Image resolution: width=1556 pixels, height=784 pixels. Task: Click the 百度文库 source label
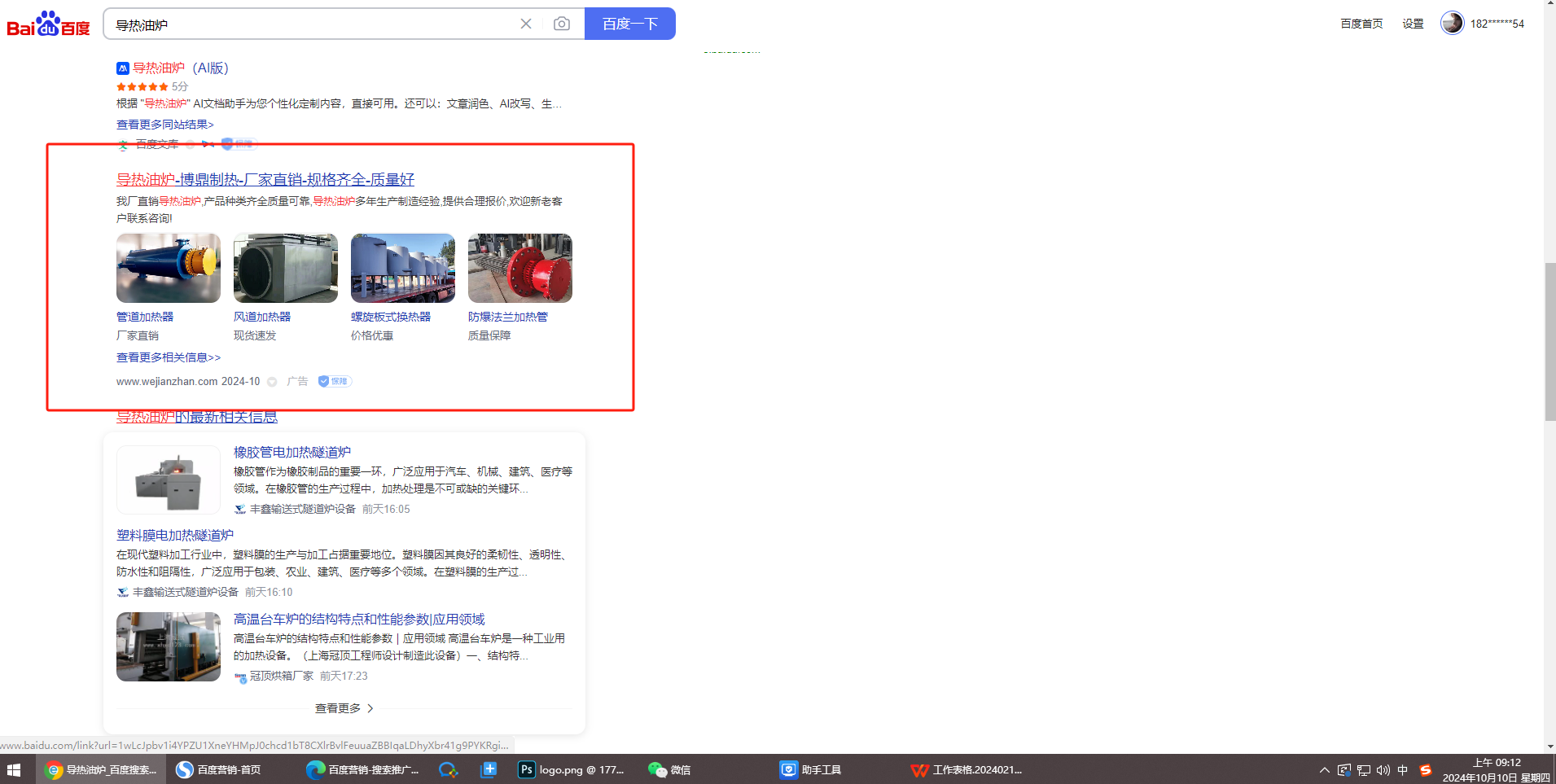157,144
